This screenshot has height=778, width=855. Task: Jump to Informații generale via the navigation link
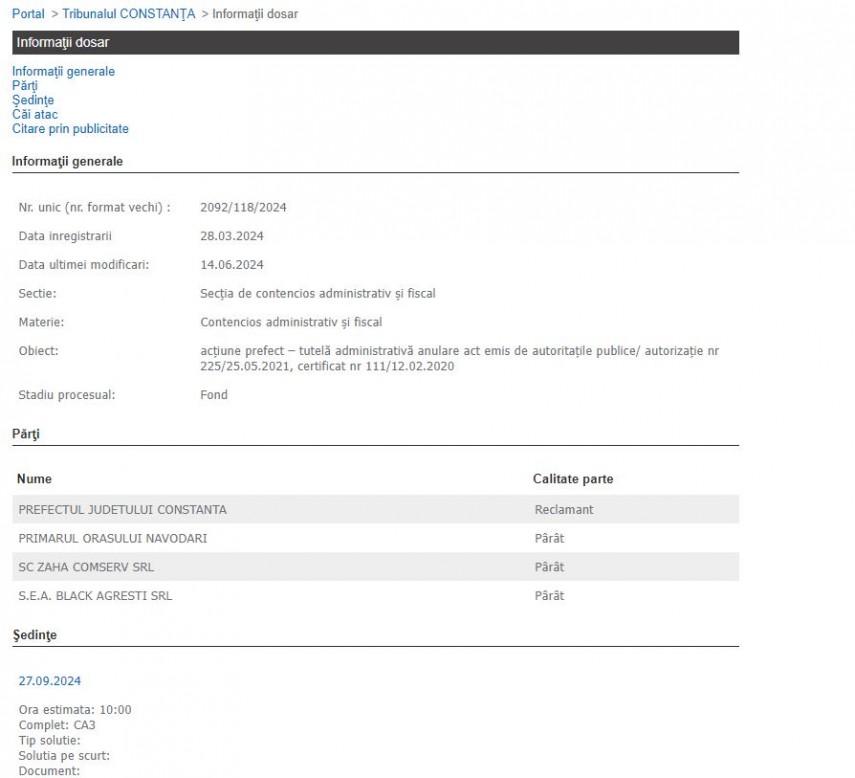point(63,72)
